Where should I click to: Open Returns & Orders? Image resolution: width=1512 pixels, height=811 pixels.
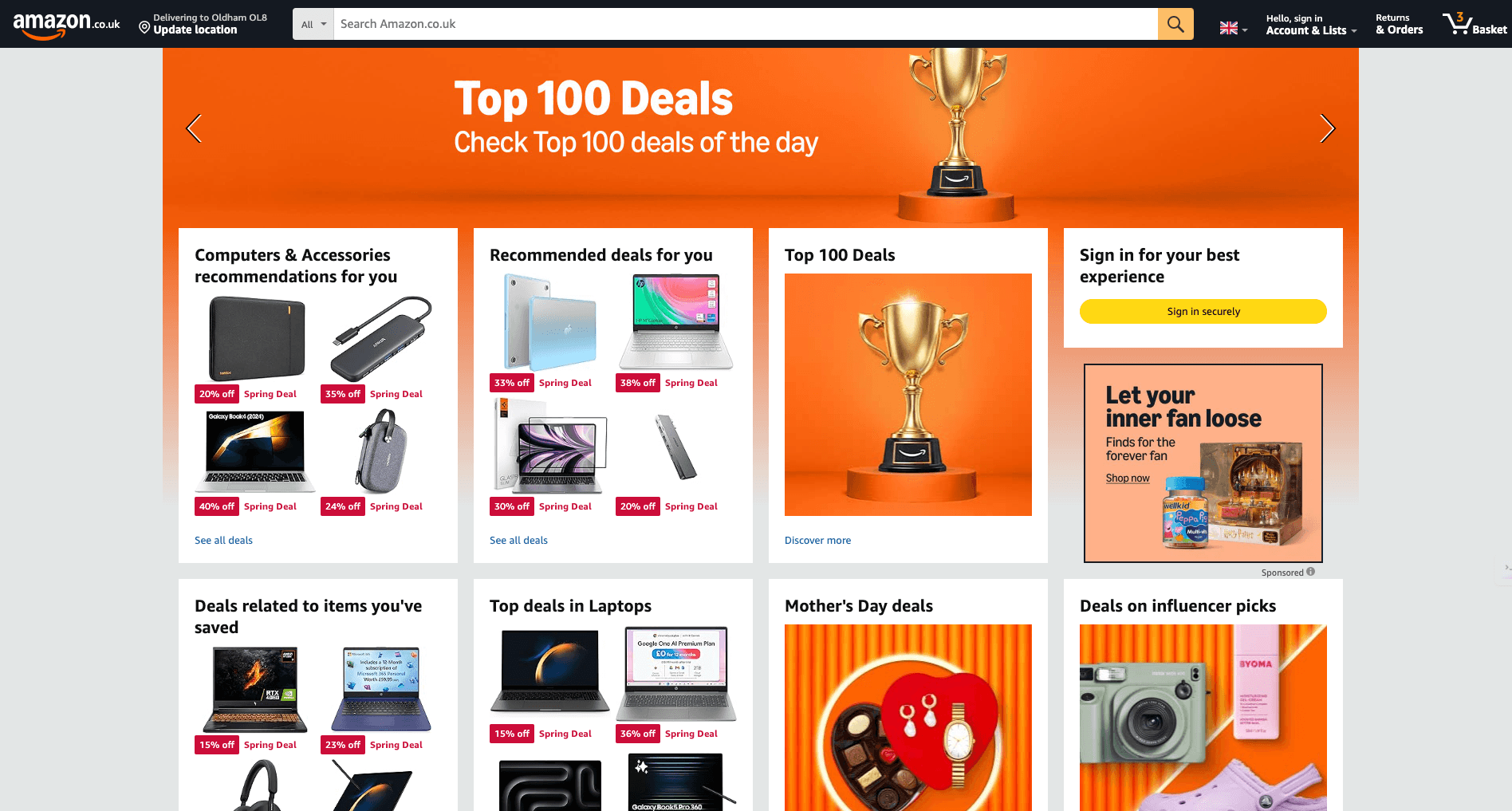pos(1399,24)
